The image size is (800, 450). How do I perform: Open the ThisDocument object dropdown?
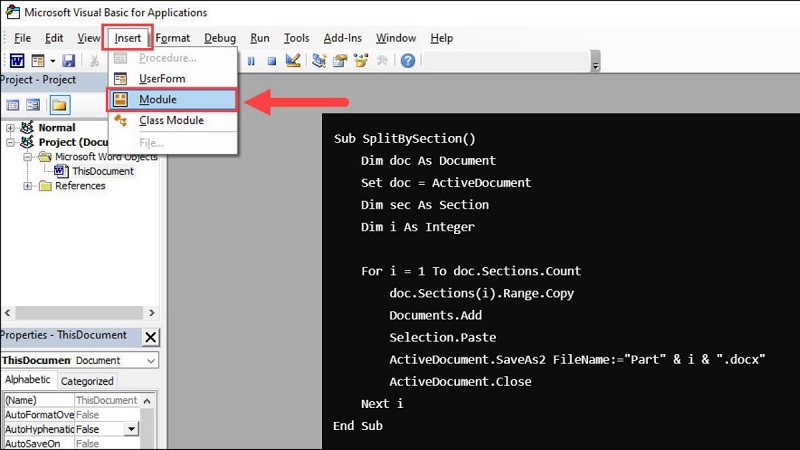tap(151, 360)
